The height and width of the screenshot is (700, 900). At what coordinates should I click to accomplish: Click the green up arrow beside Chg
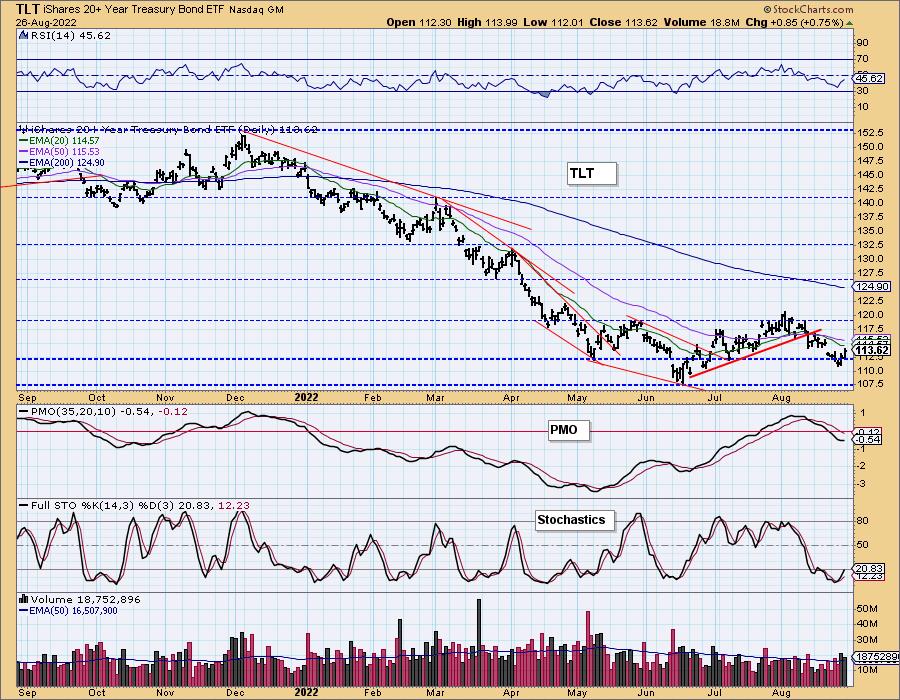(849, 23)
